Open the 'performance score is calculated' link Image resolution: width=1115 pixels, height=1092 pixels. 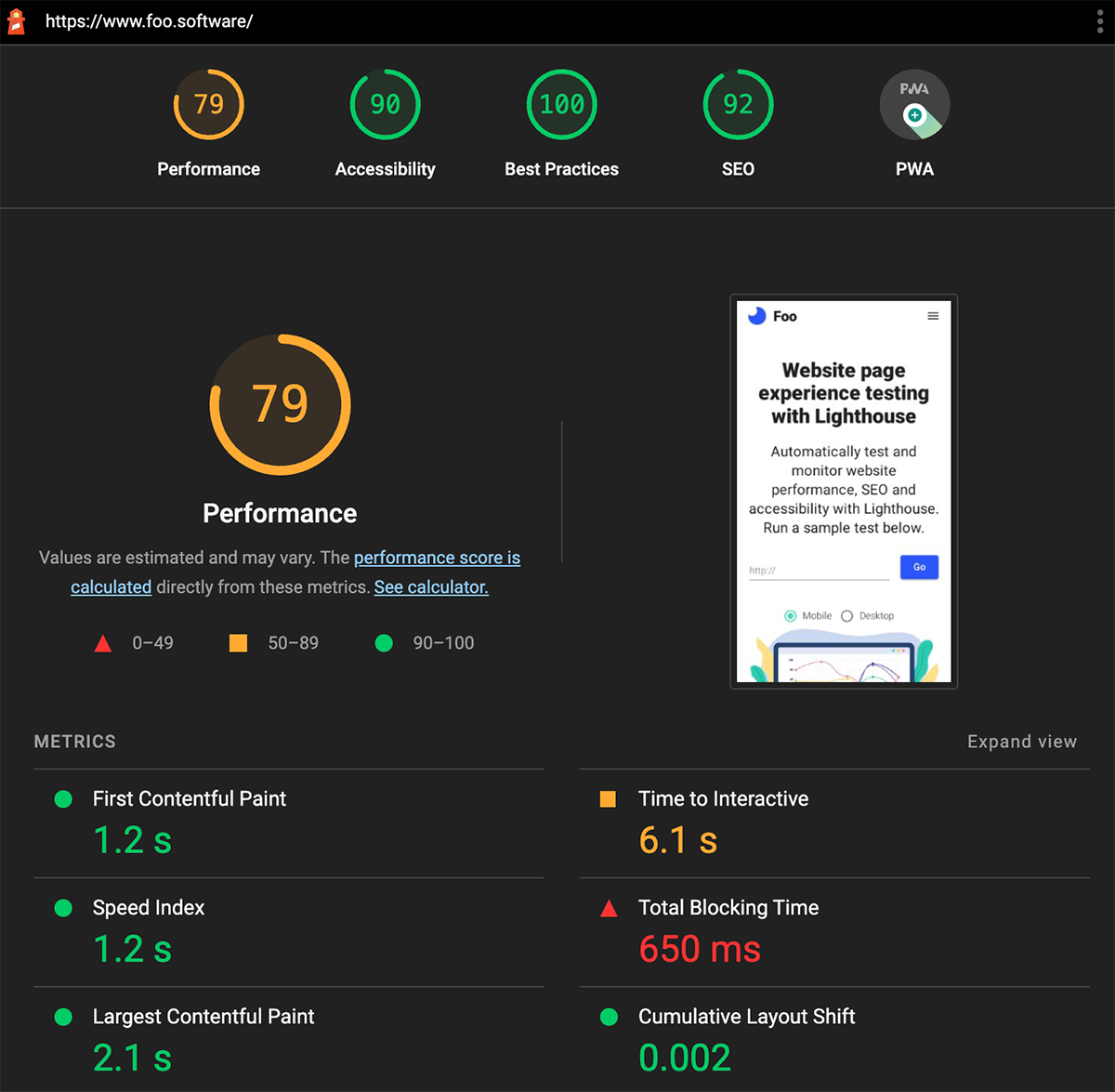point(437,558)
